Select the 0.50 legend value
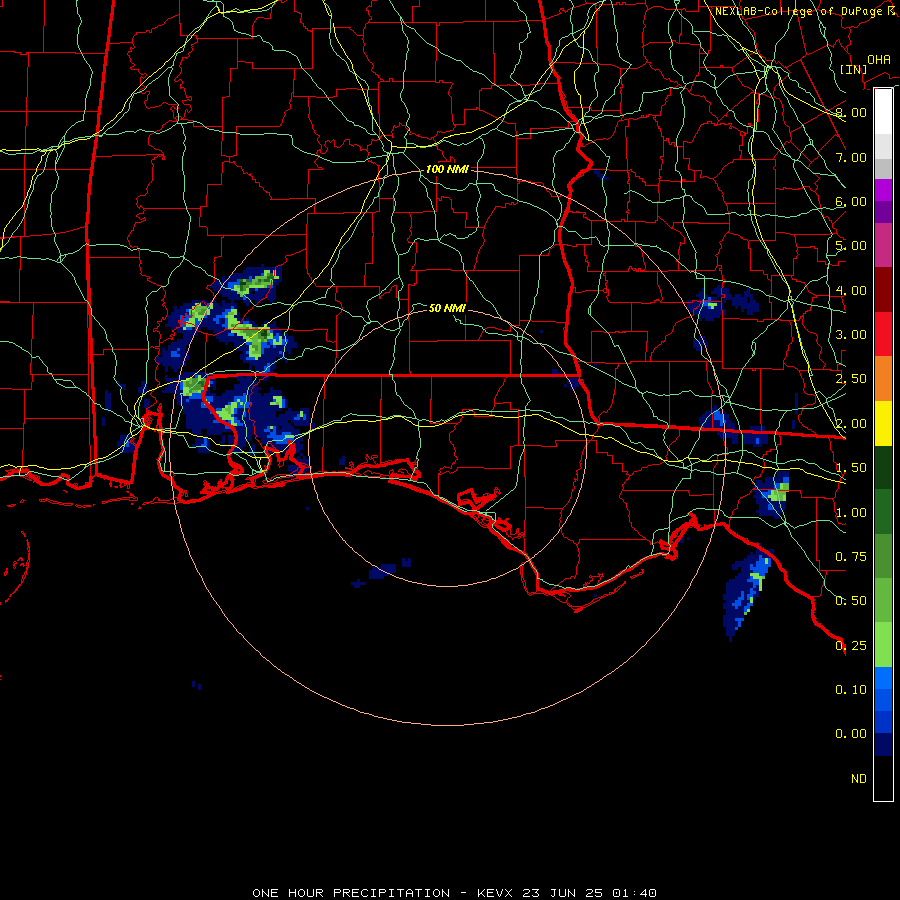The width and height of the screenshot is (900, 900). (851, 601)
